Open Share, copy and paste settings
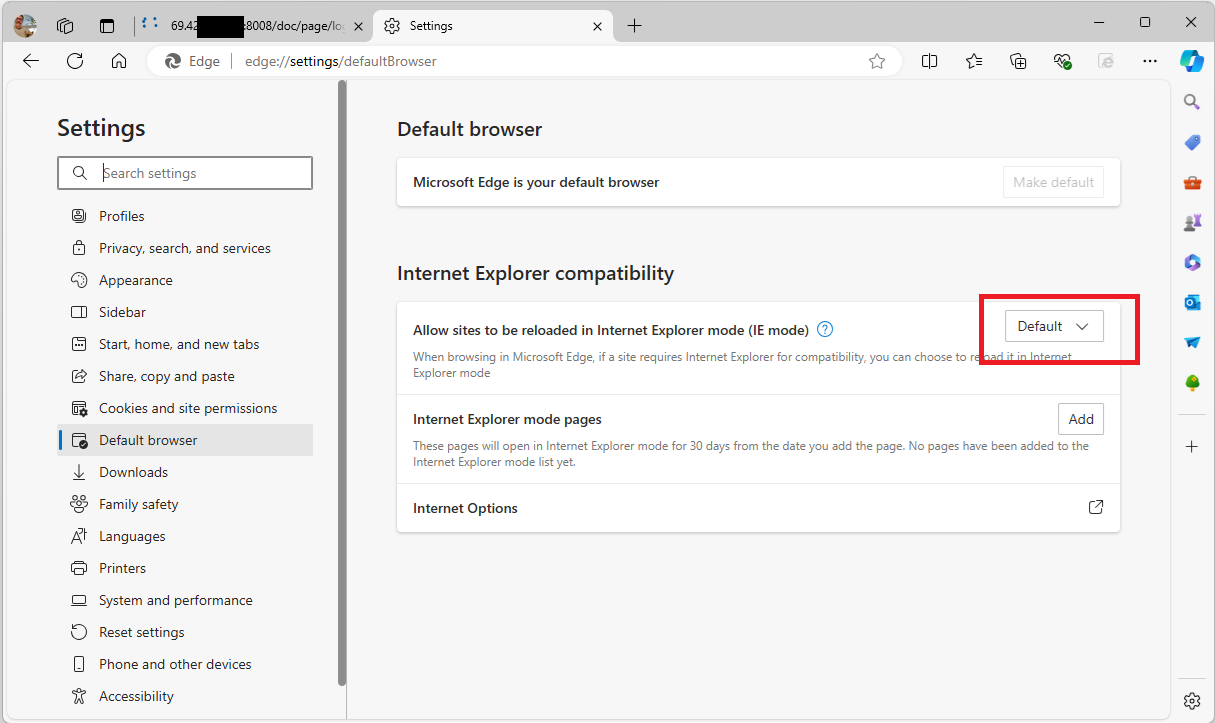This screenshot has height=723, width=1215. coord(186,376)
